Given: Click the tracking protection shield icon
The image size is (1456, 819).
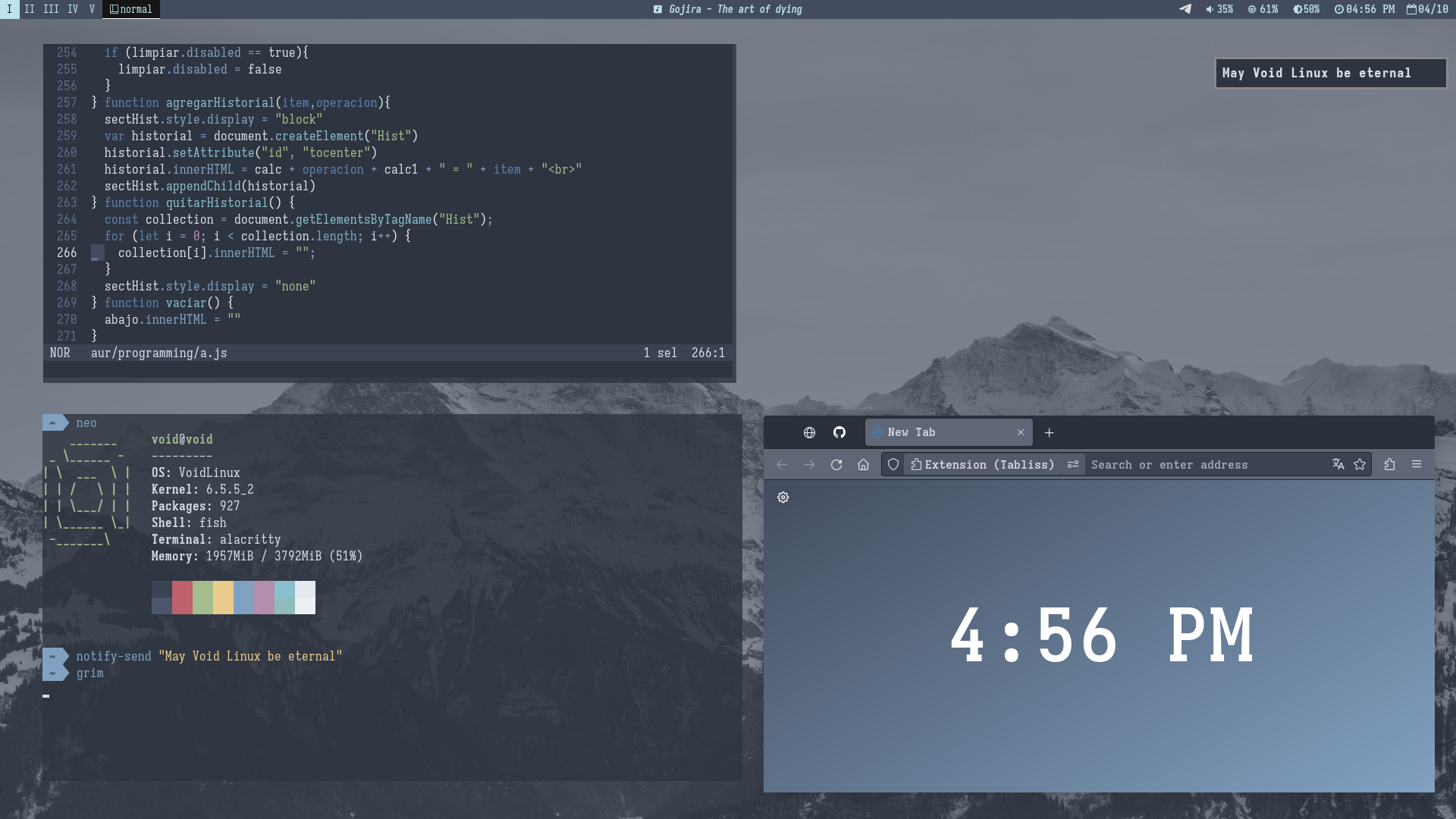Looking at the screenshot, I should click(x=893, y=464).
